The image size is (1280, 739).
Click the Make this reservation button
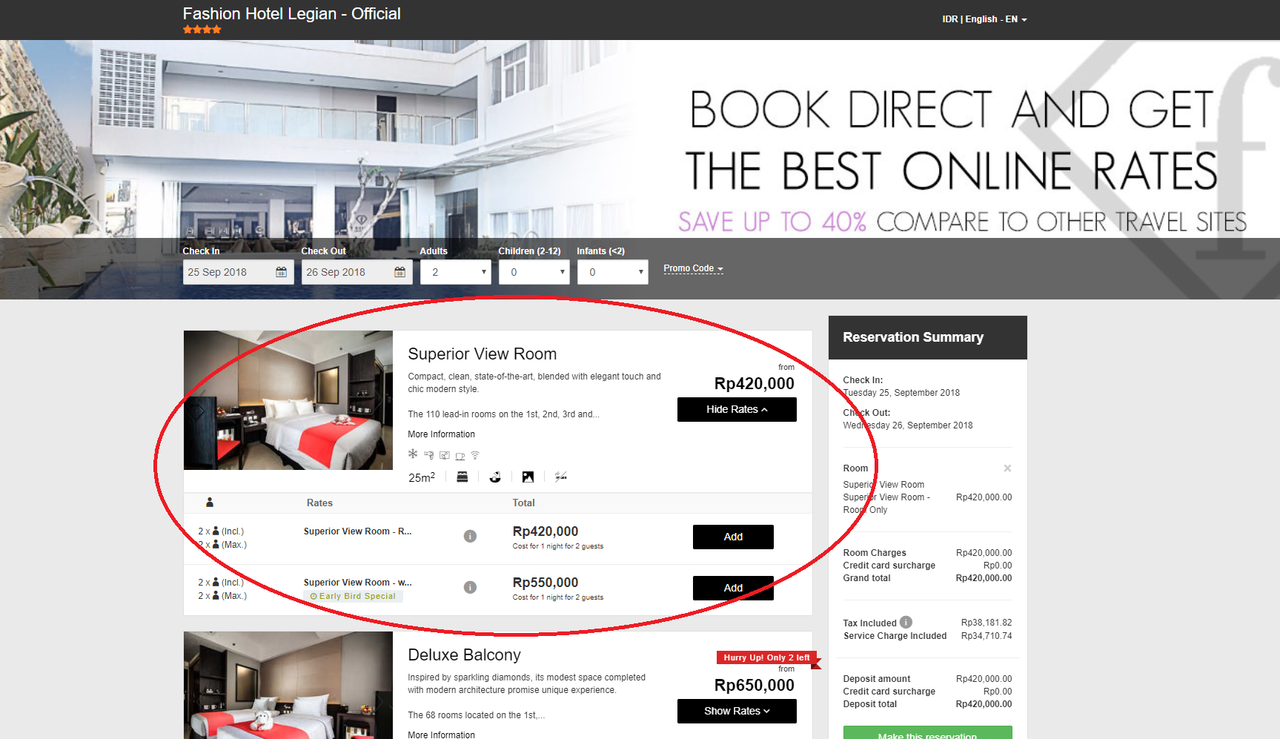(928, 733)
